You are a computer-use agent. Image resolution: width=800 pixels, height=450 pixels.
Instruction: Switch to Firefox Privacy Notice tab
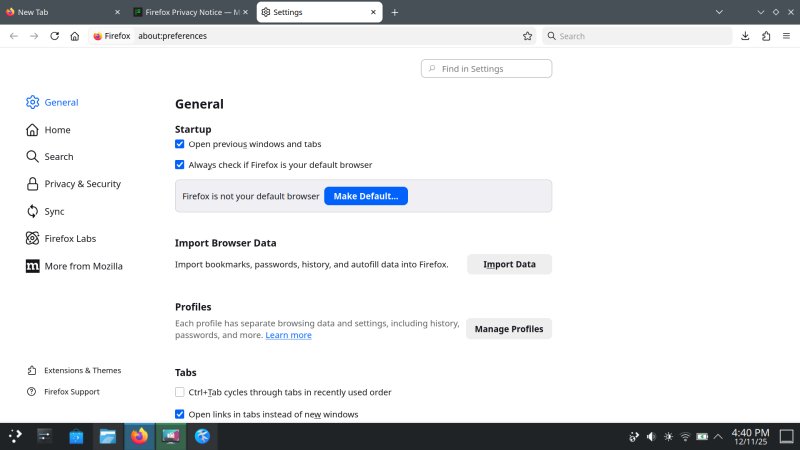(x=191, y=12)
